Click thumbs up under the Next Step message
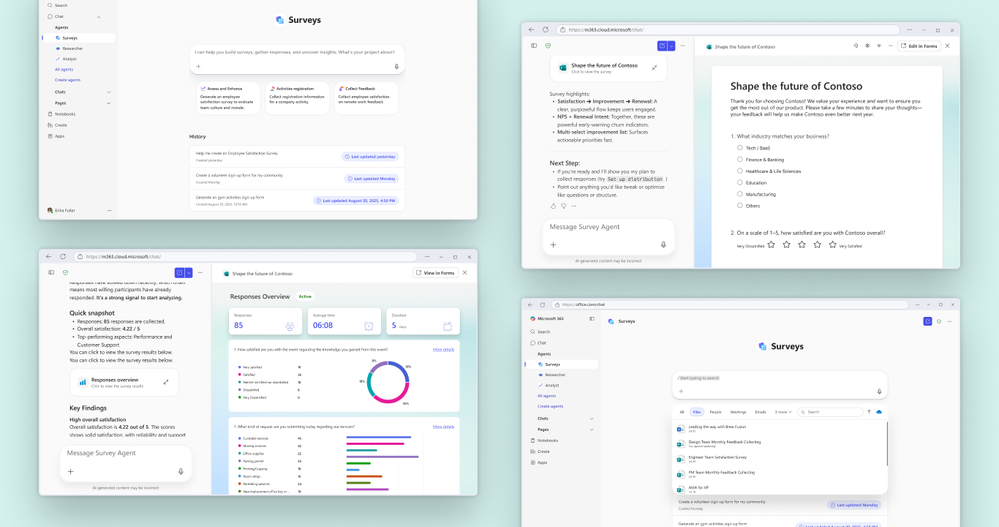Screen dimensions: 999x527 click(553, 206)
